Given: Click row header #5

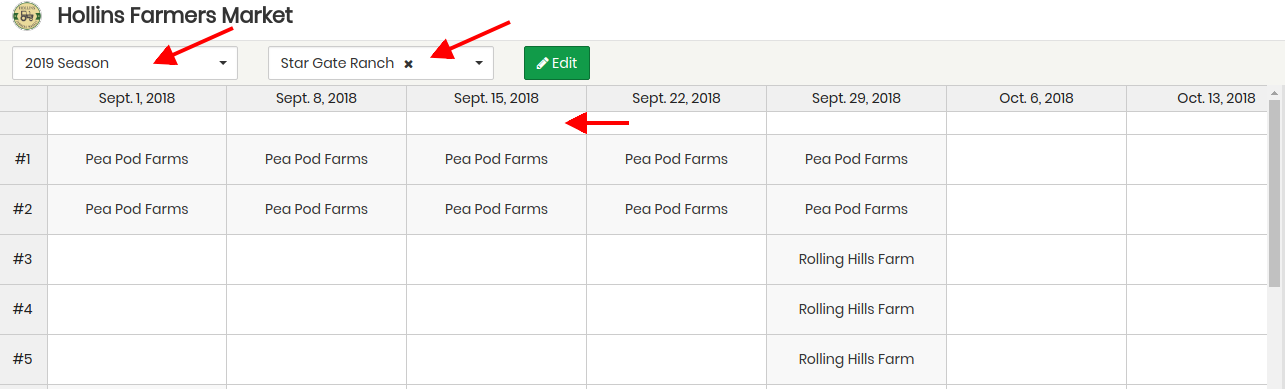Looking at the screenshot, I should point(23,359).
